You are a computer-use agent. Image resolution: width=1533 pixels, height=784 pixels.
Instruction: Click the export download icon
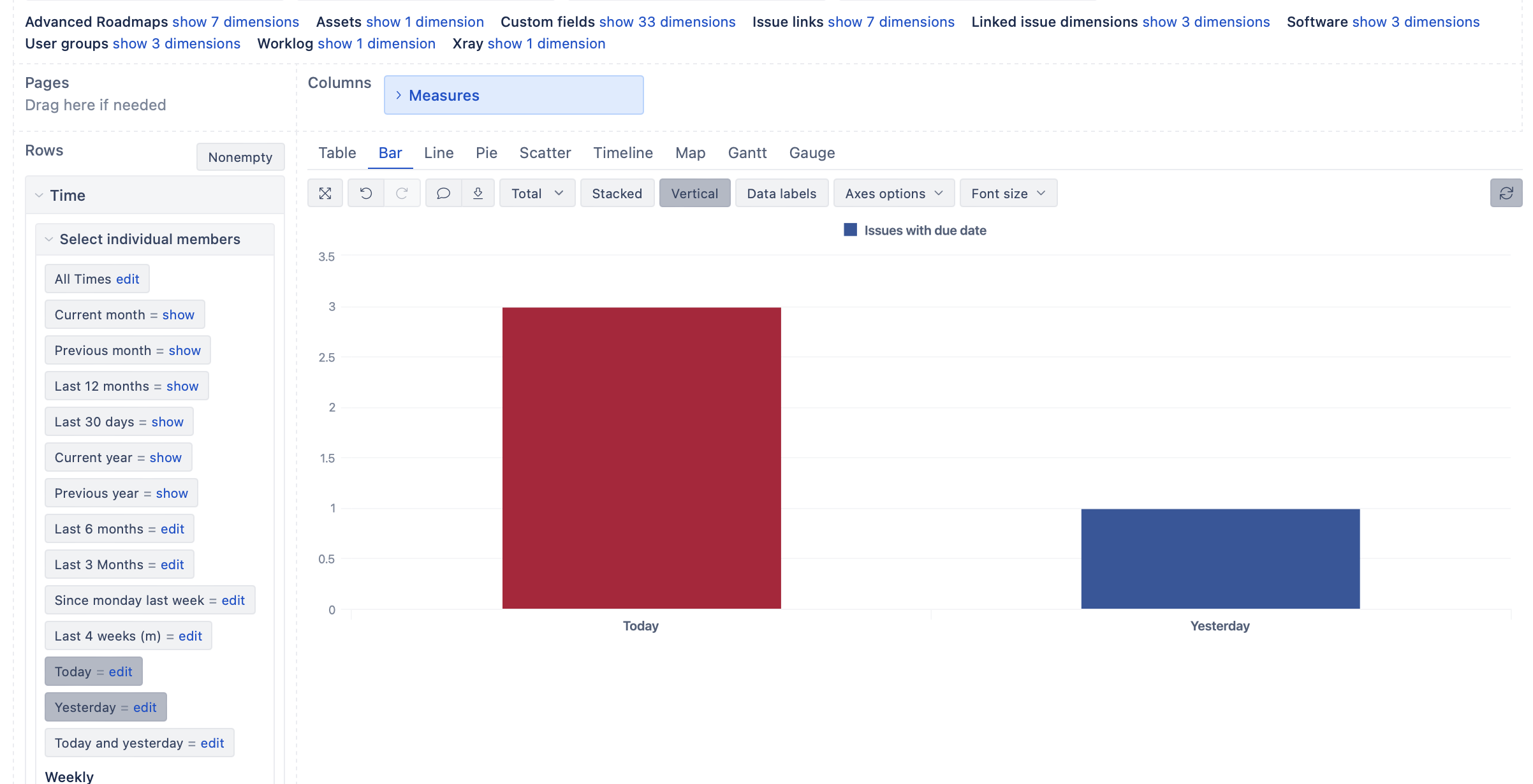478,193
